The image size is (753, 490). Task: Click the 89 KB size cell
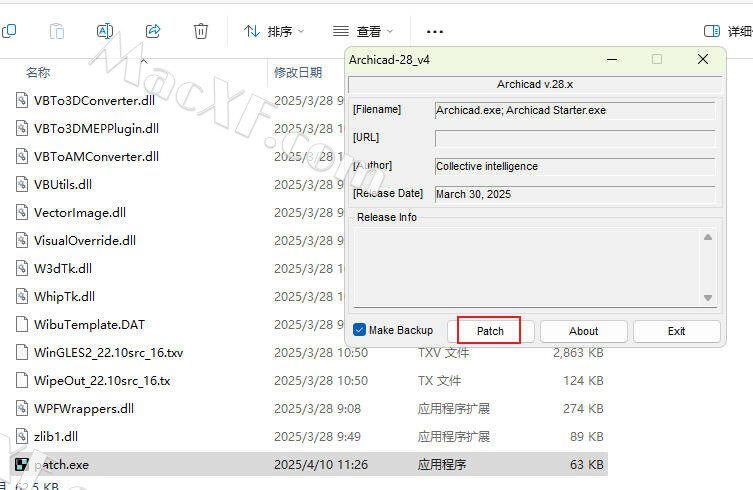coord(586,437)
